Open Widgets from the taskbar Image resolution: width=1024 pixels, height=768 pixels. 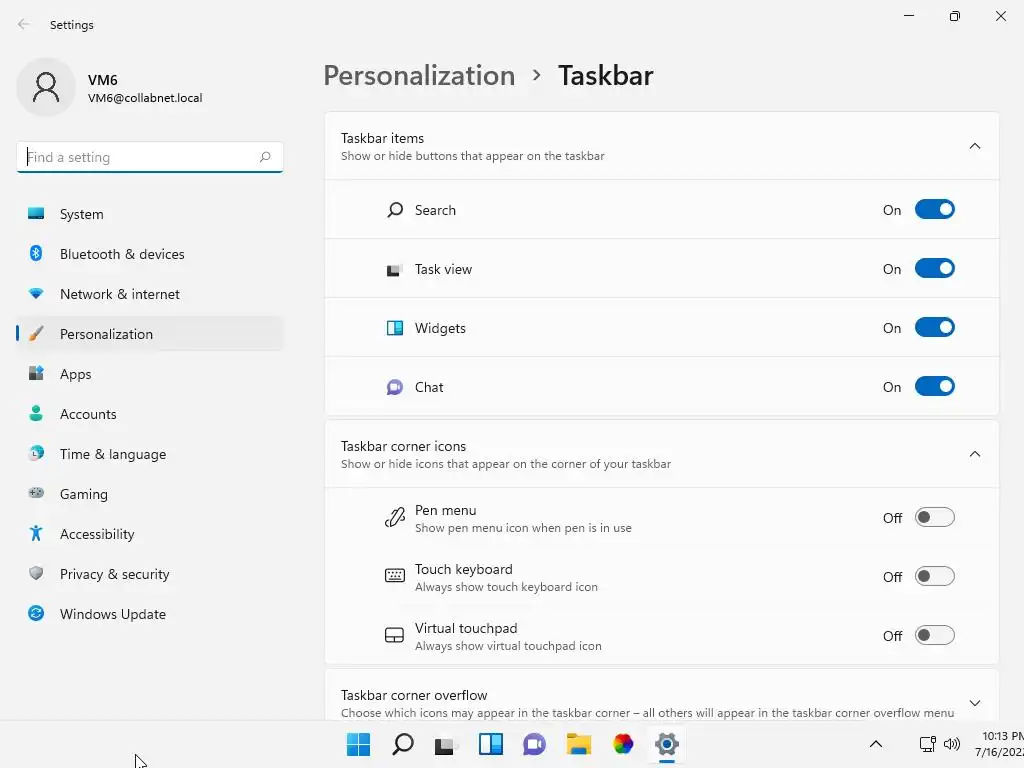point(490,744)
